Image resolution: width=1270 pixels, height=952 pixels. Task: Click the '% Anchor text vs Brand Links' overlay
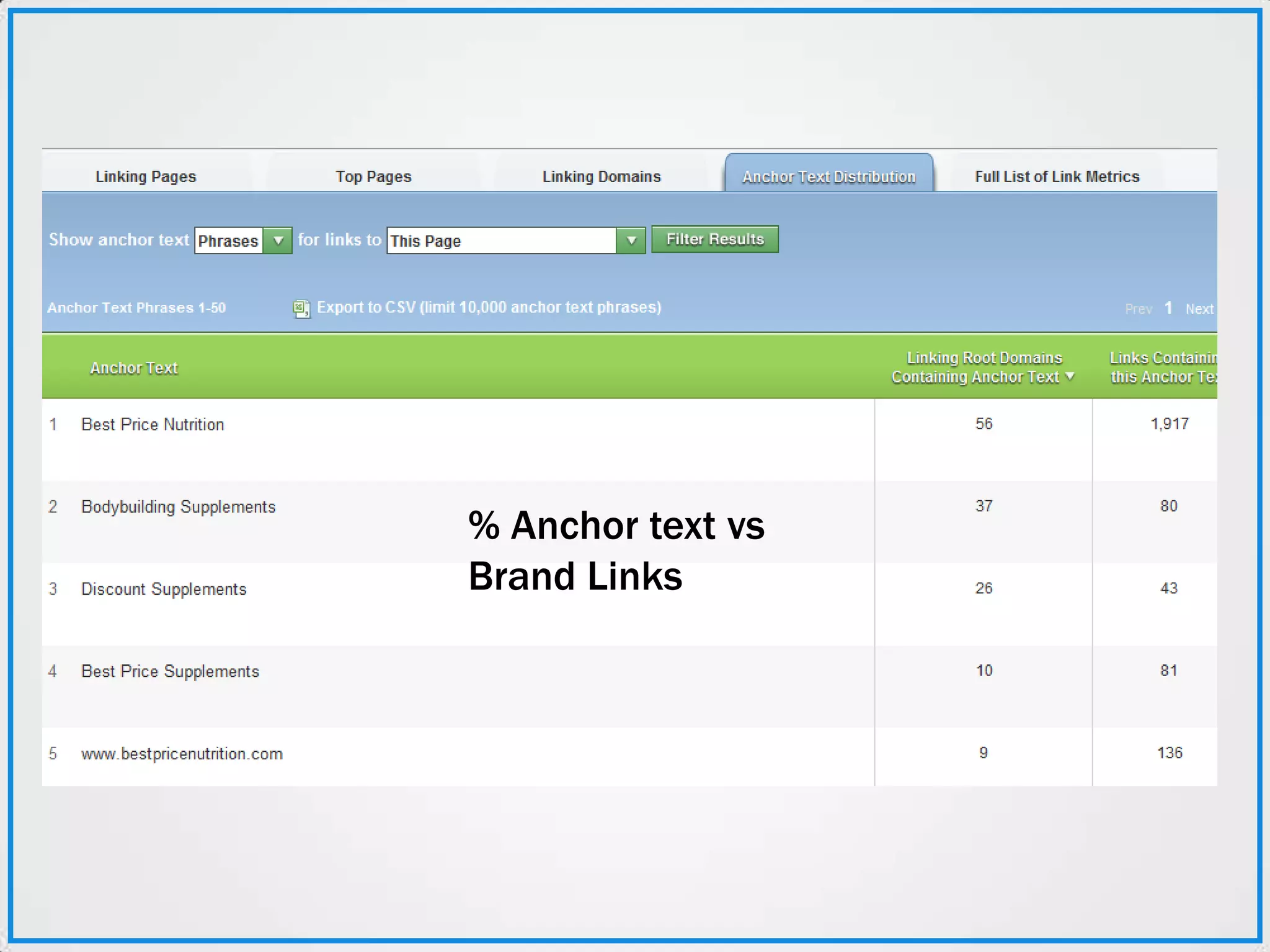click(x=616, y=551)
